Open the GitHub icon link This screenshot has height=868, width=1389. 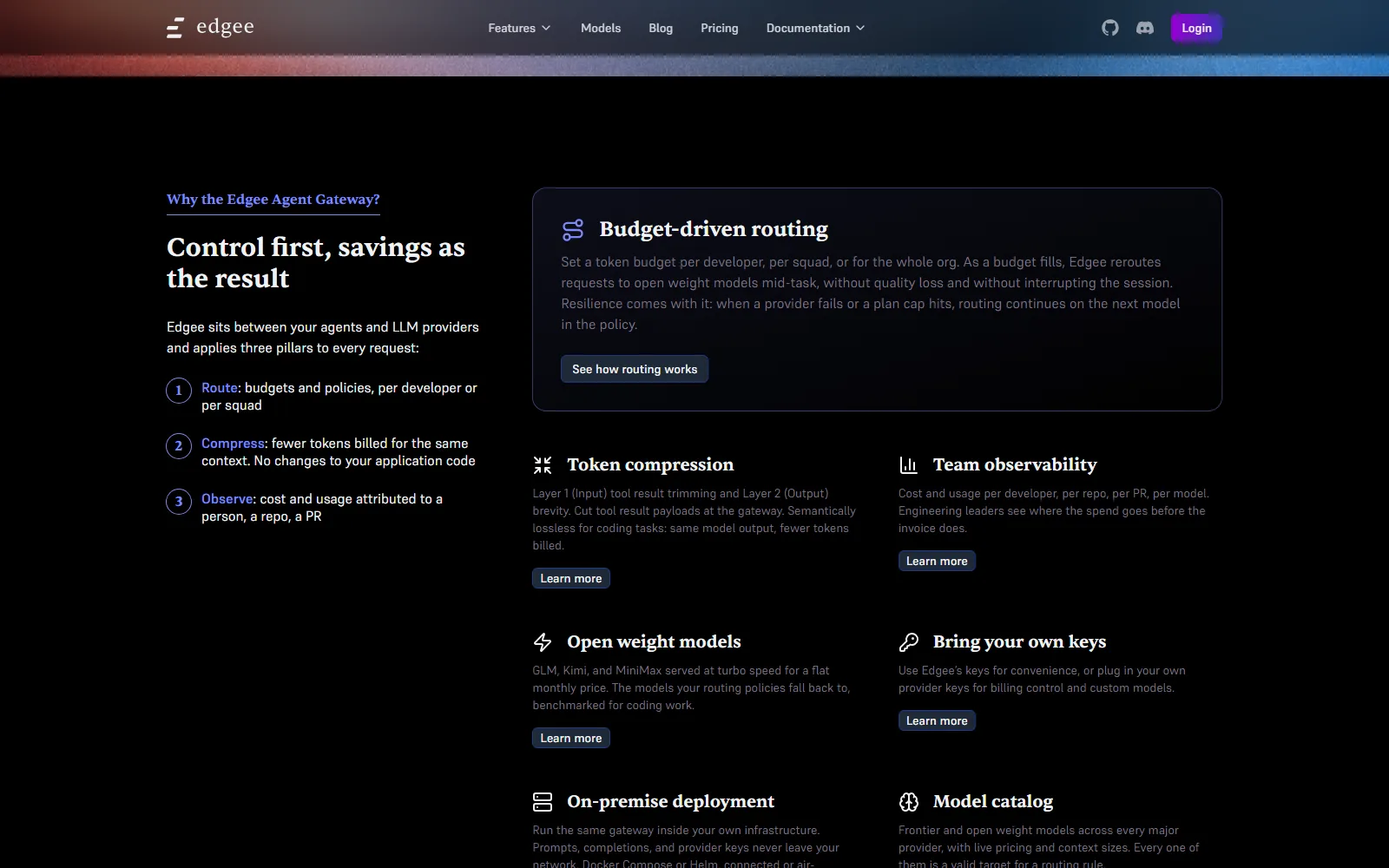tap(1110, 28)
